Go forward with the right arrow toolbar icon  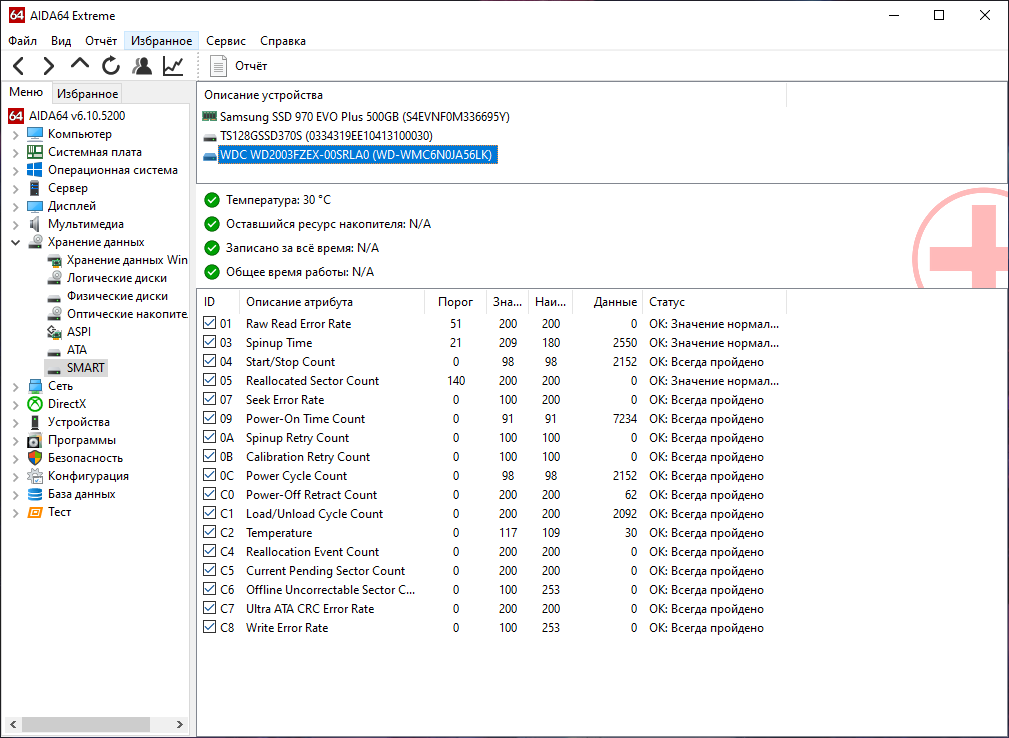click(x=49, y=66)
